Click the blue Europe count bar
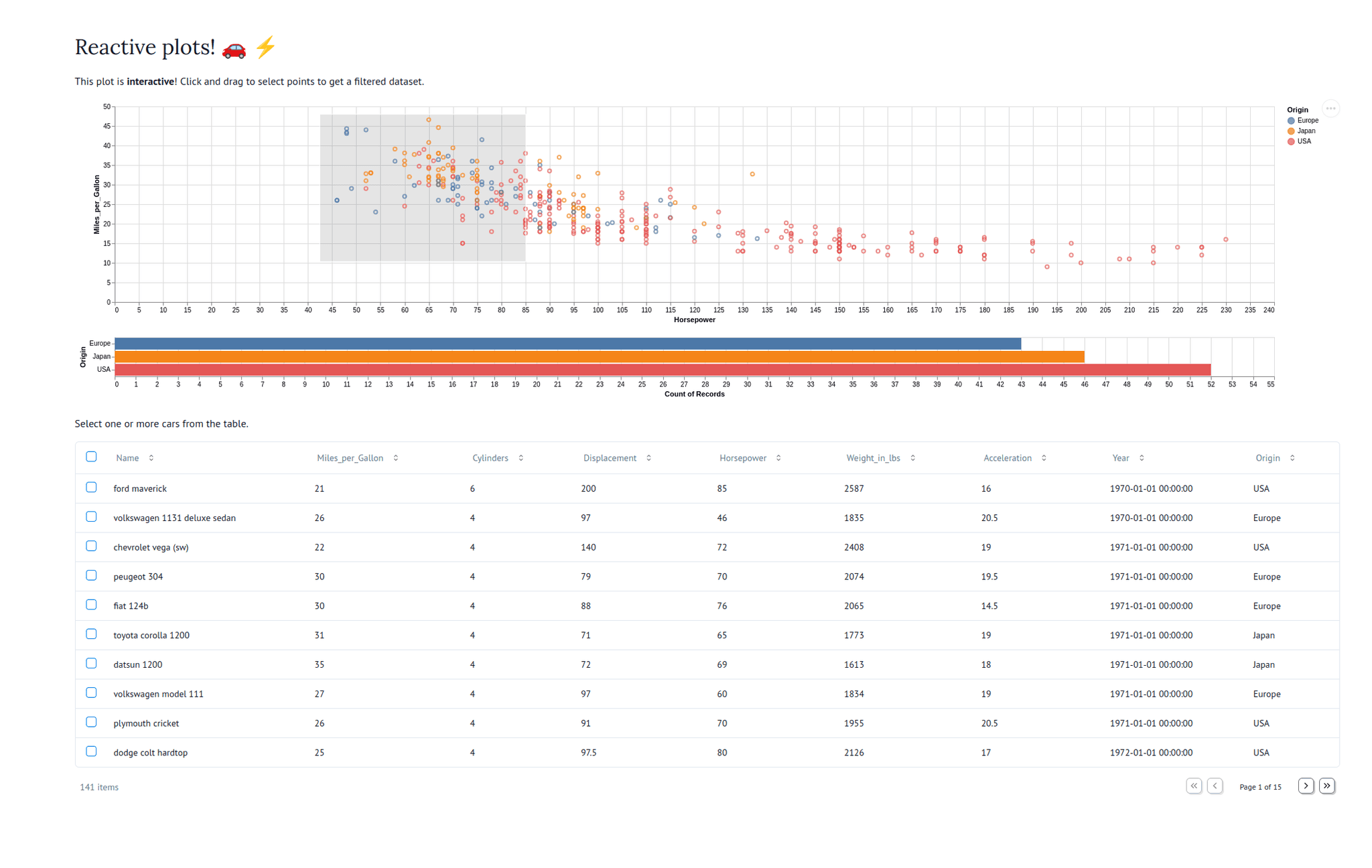The height and width of the screenshot is (868, 1372). click(567, 344)
